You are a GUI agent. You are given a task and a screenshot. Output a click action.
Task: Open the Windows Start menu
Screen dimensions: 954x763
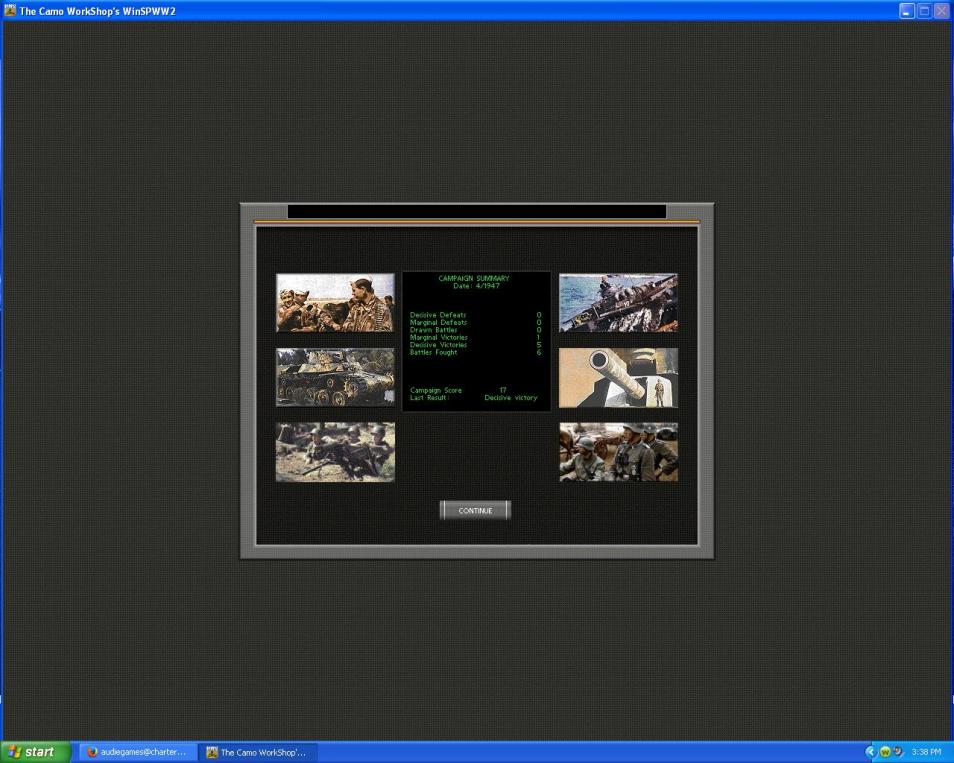point(36,752)
